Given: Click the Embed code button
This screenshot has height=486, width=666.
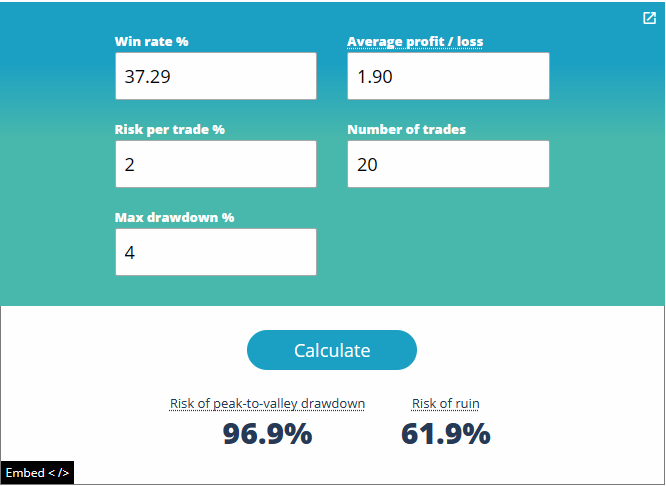Looking at the screenshot, I should (x=37, y=473).
